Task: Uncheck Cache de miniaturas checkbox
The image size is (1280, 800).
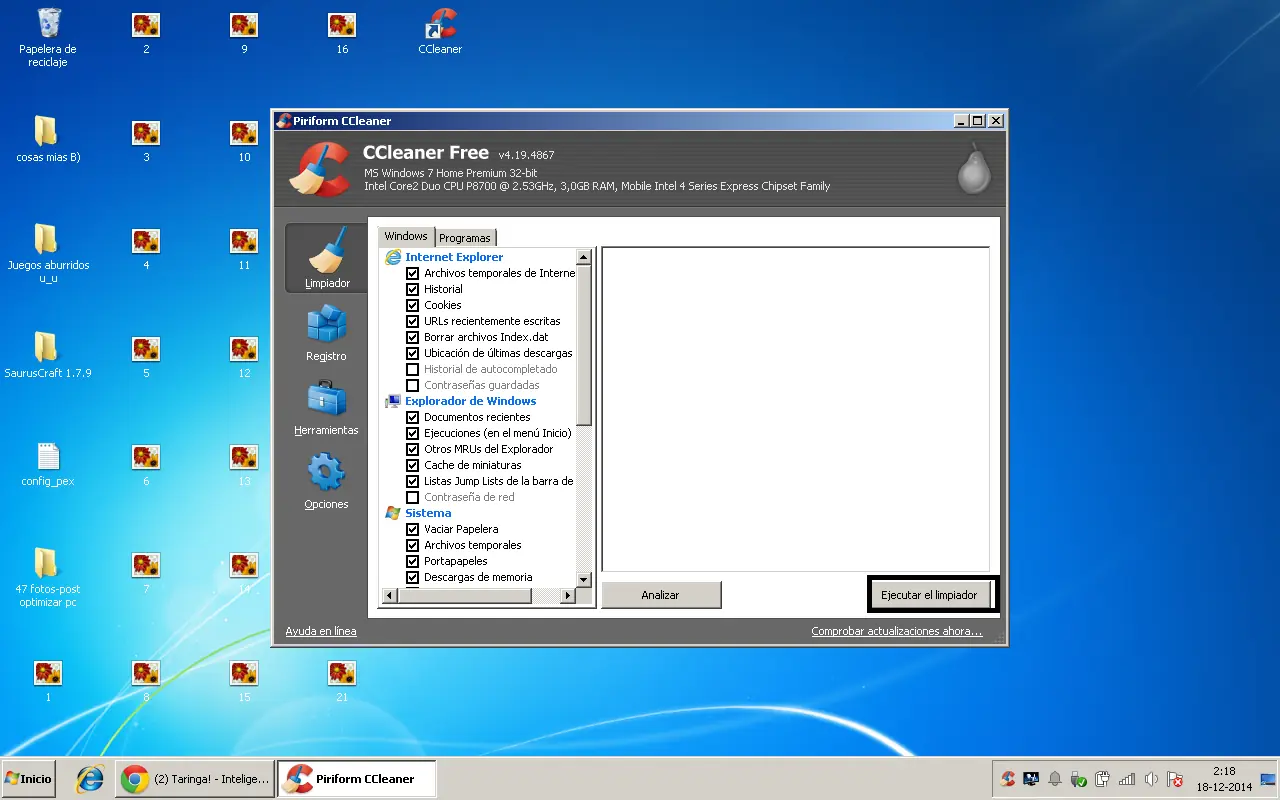Action: pyautogui.click(x=413, y=465)
